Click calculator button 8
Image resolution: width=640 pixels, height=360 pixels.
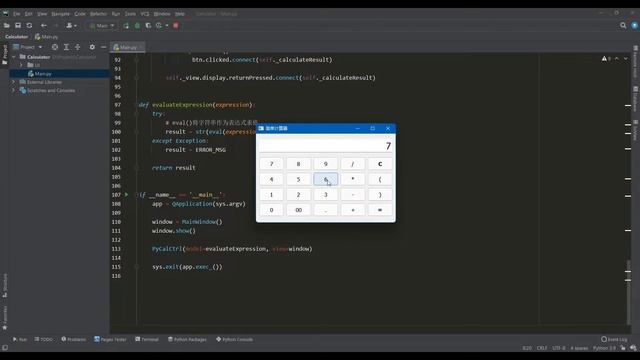tap(298, 164)
